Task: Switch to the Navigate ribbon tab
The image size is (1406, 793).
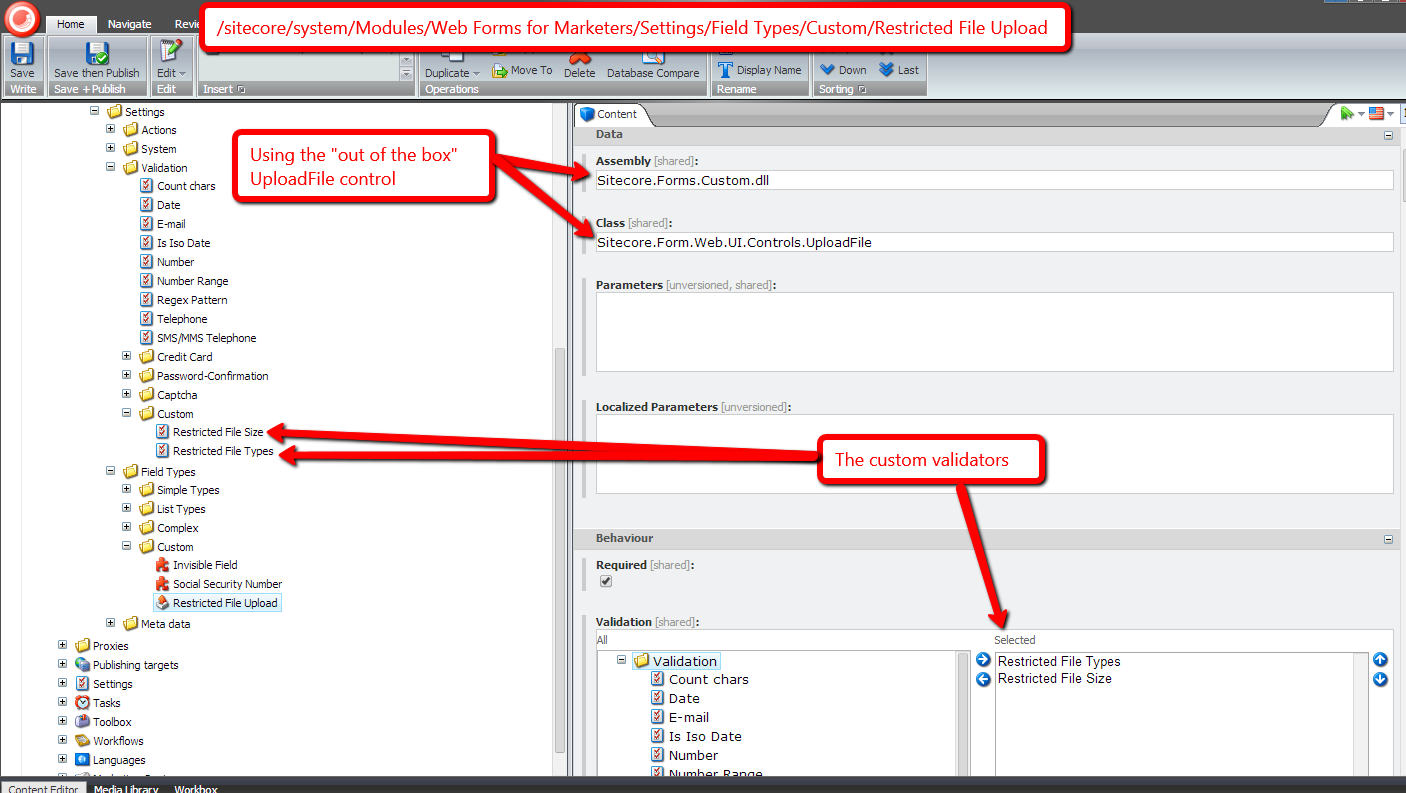Action: [x=130, y=24]
